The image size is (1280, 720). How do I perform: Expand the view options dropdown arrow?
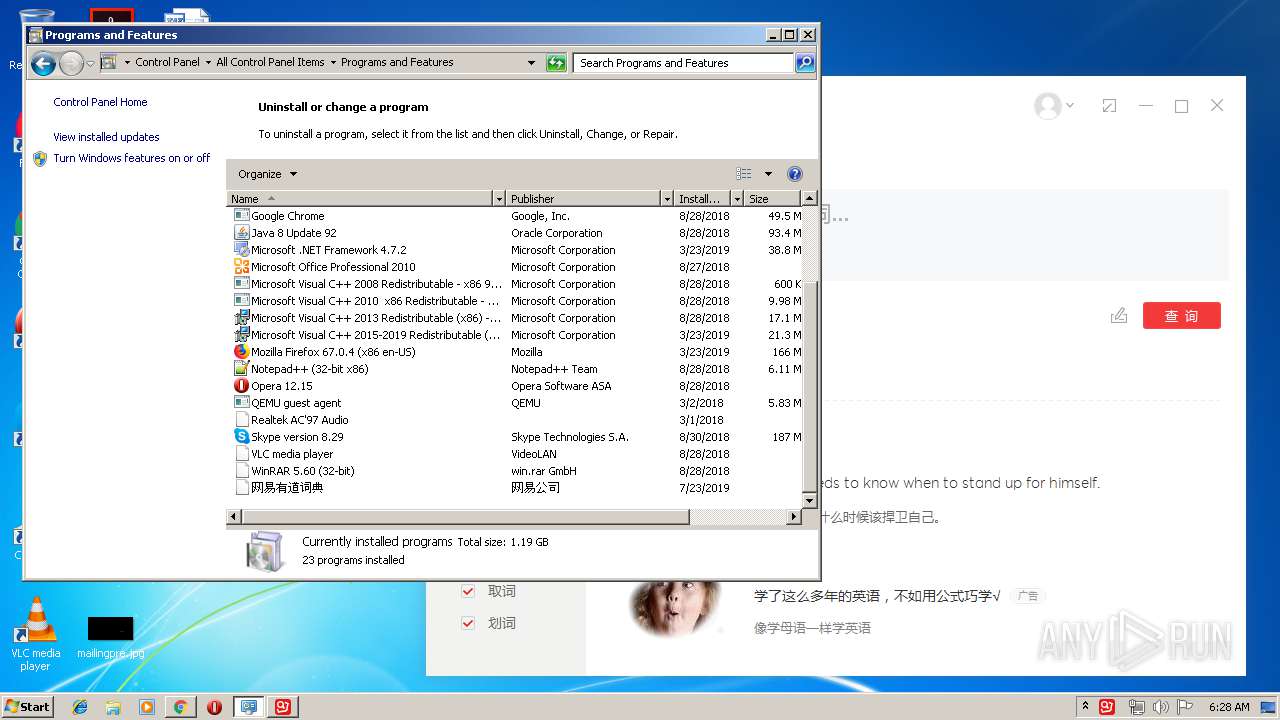coord(768,174)
